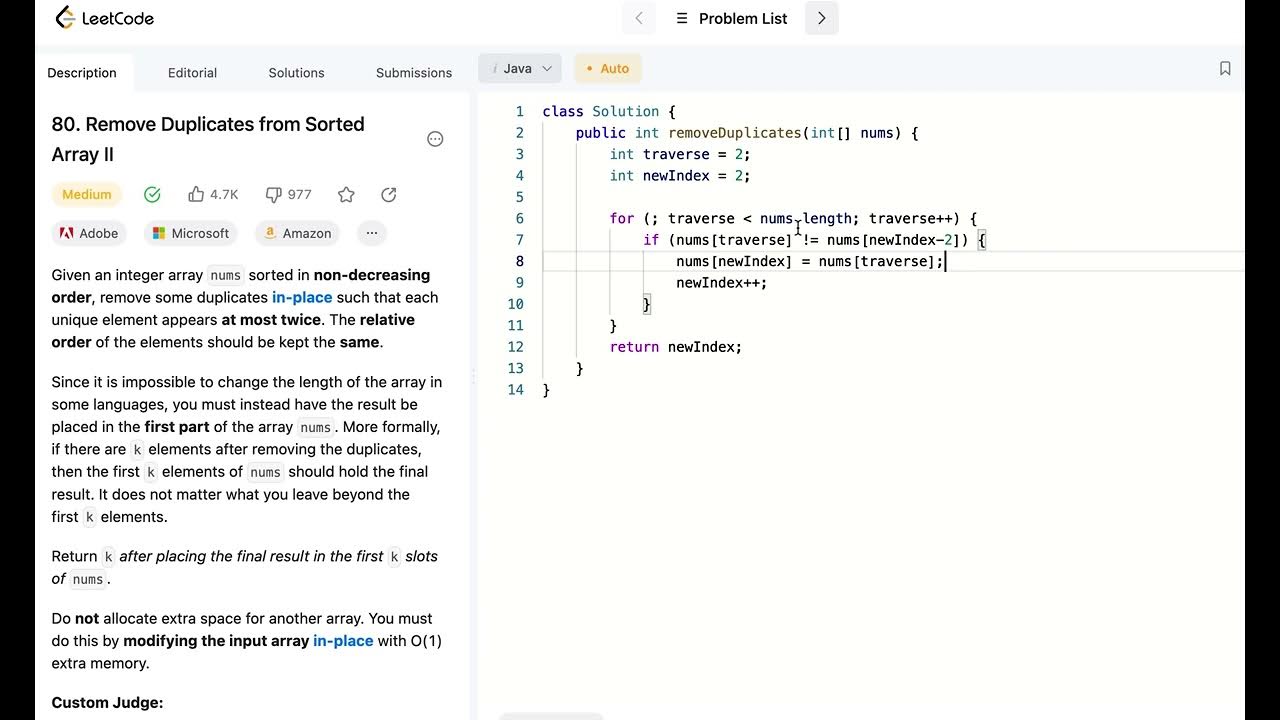1280x720 pixels.
Task: Switch to the Description tab
Action: 82,72
